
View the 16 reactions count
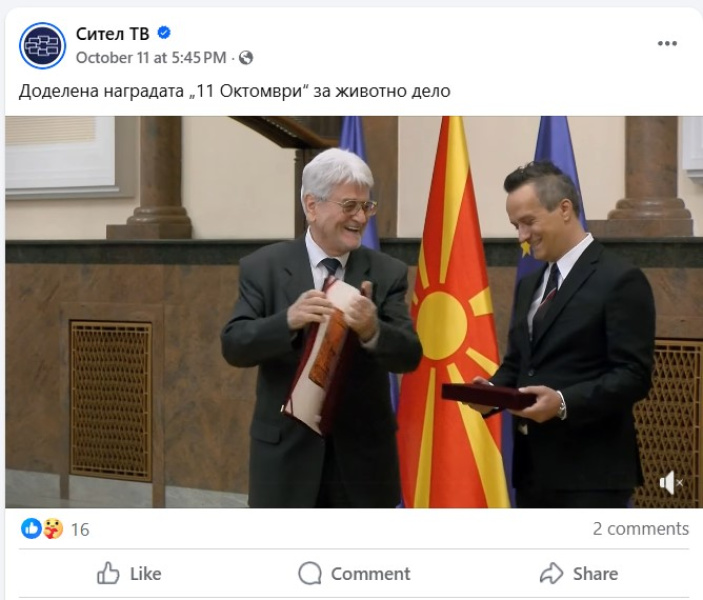tap(80, 530)
